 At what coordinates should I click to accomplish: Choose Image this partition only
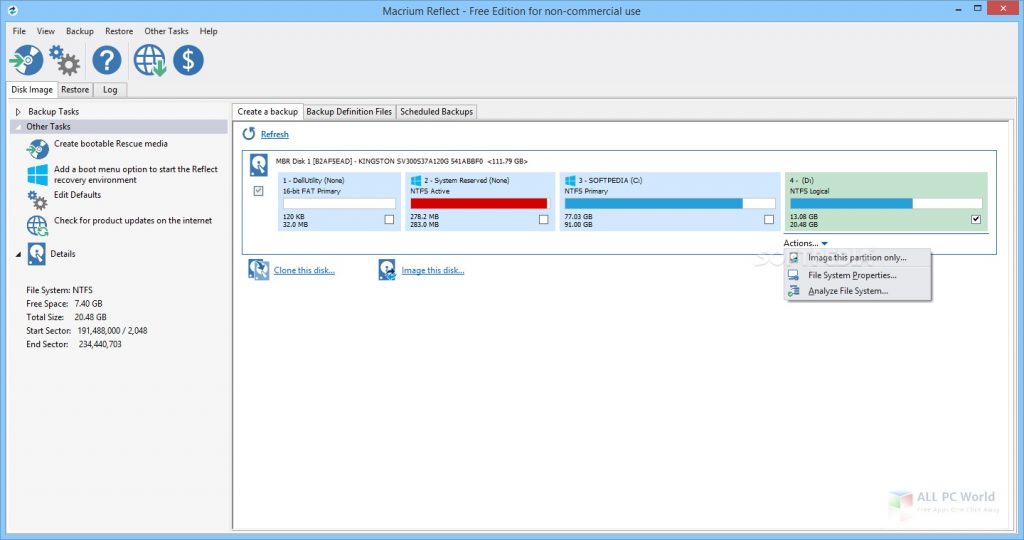[857, 258]
